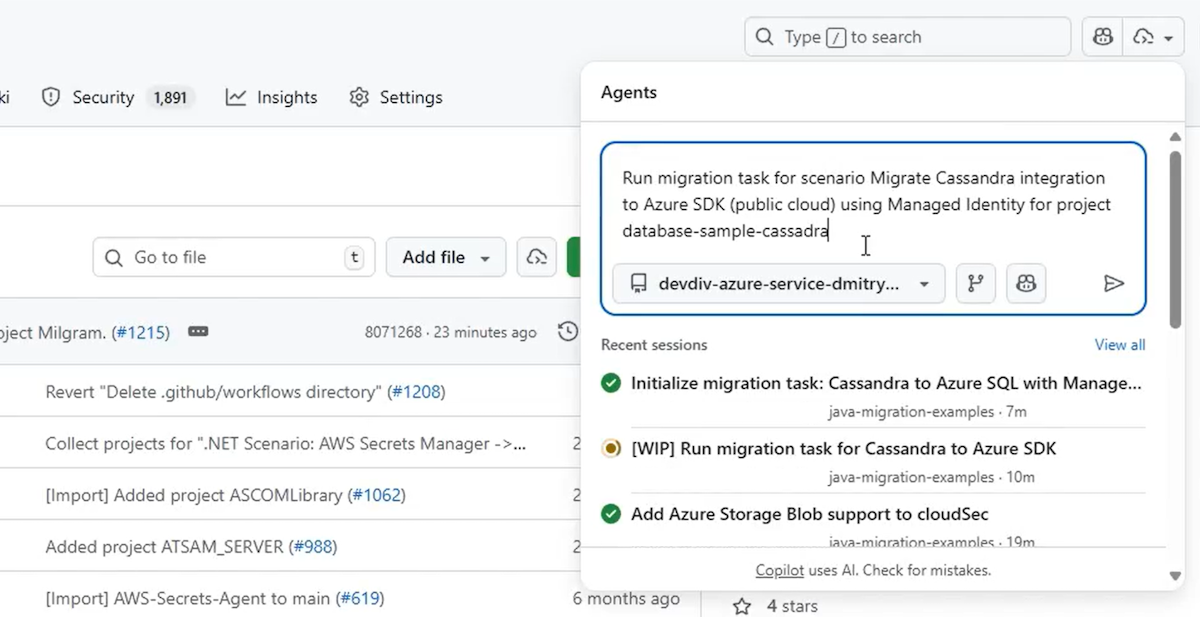
Task: Click the custom agent Copilot icon beside branch
Action: 1026,284
